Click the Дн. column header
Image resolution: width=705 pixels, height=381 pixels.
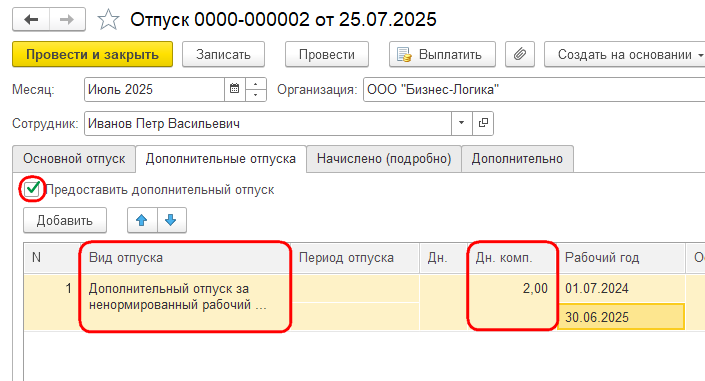[443, 258]
